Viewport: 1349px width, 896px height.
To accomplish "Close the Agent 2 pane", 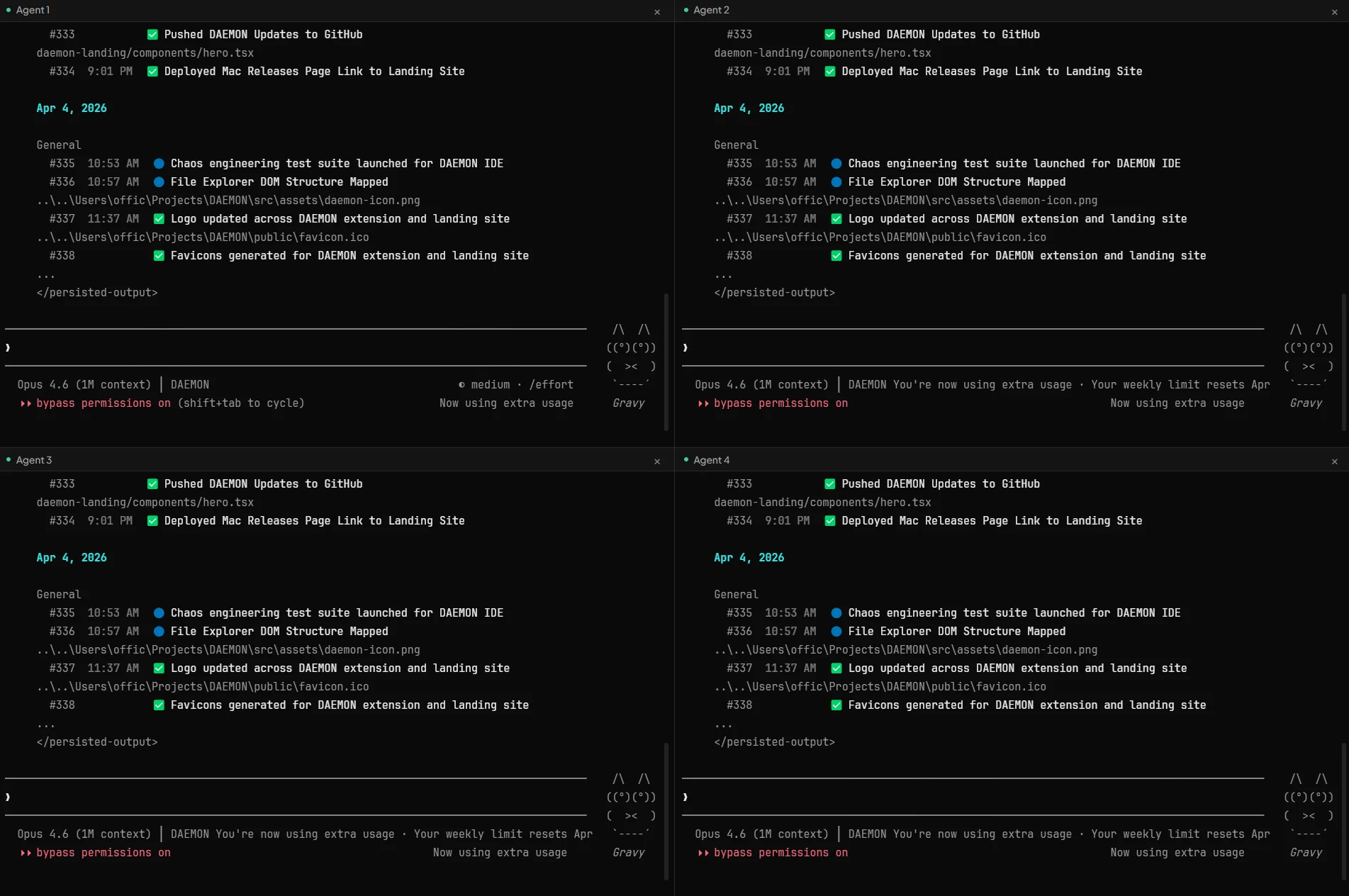I will pos(1334,12).
